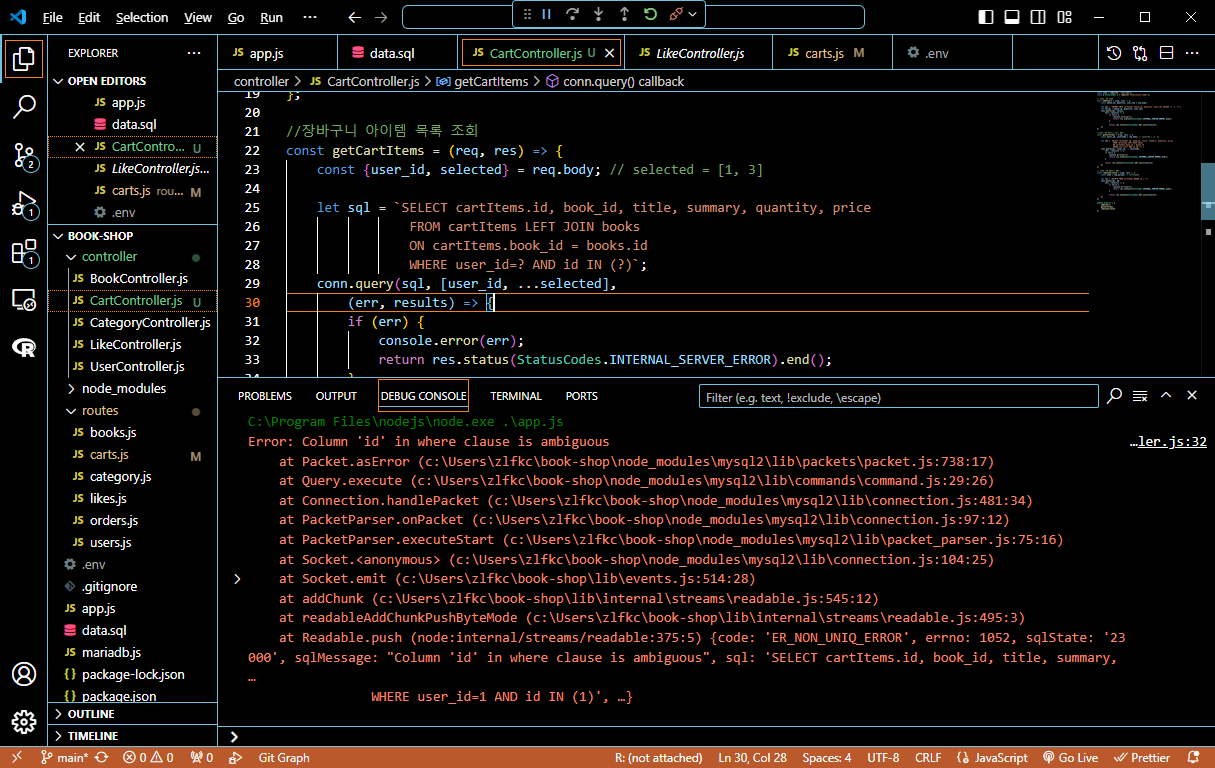Toggle secondary side bar visibility
Screen dimensions: 1215x768
1036,17
